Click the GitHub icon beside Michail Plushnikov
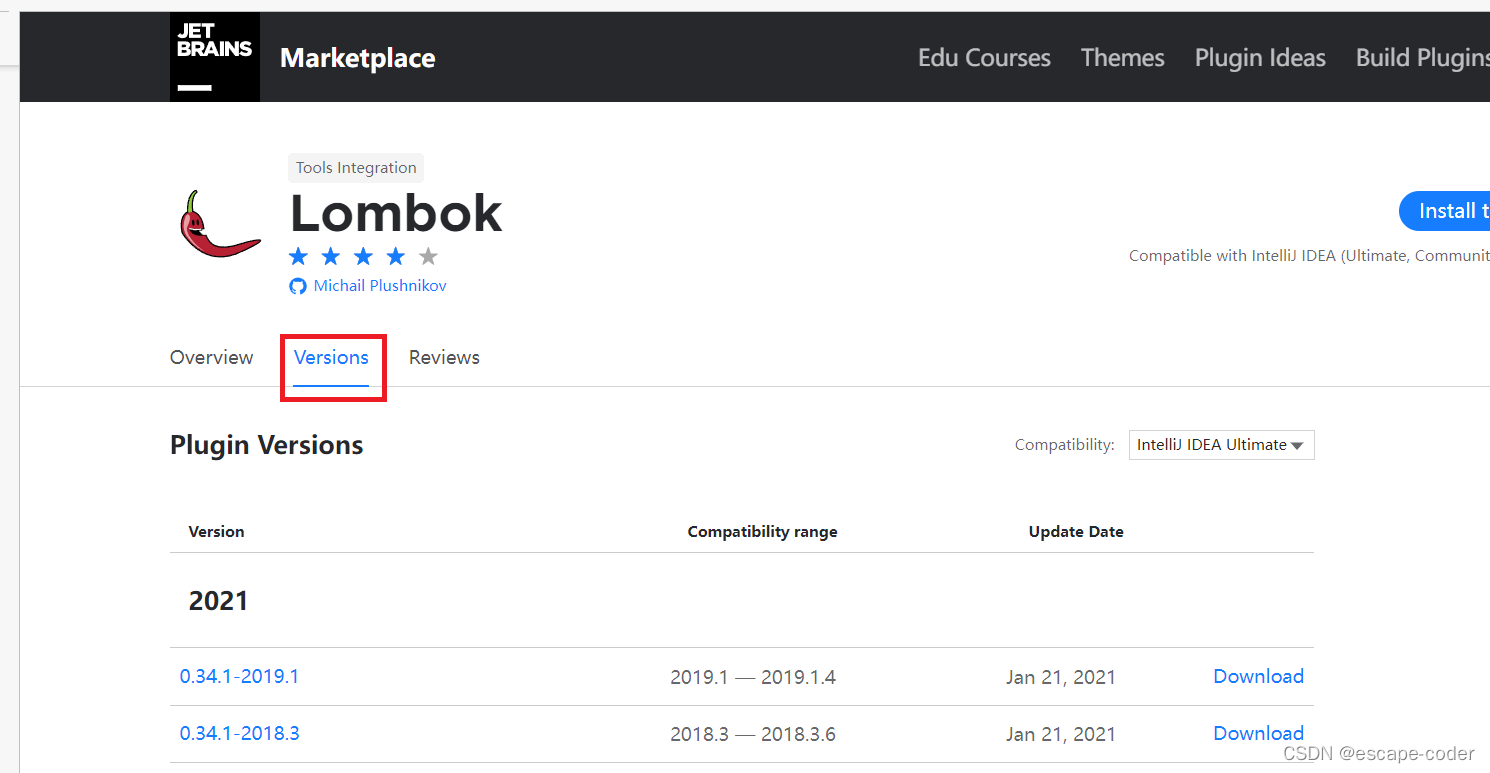The image size is (1490, 773). click(298, 286)
